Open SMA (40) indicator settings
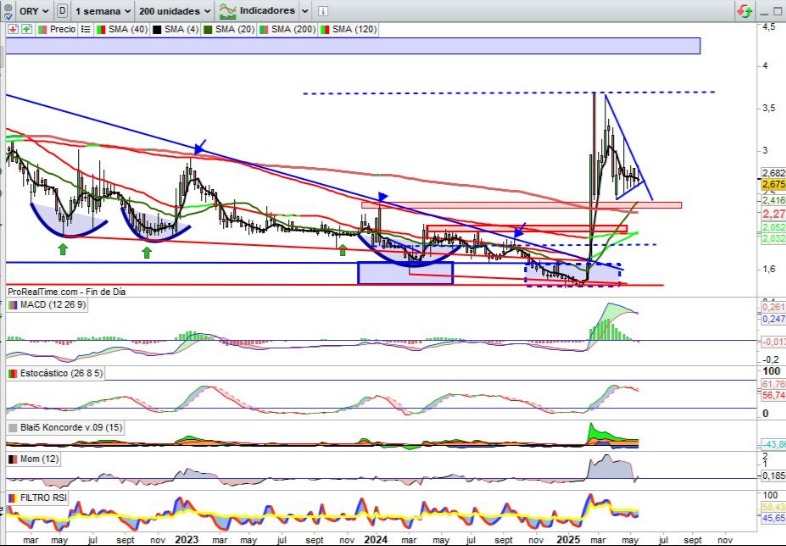786x546 pixels. pos(122,30)
